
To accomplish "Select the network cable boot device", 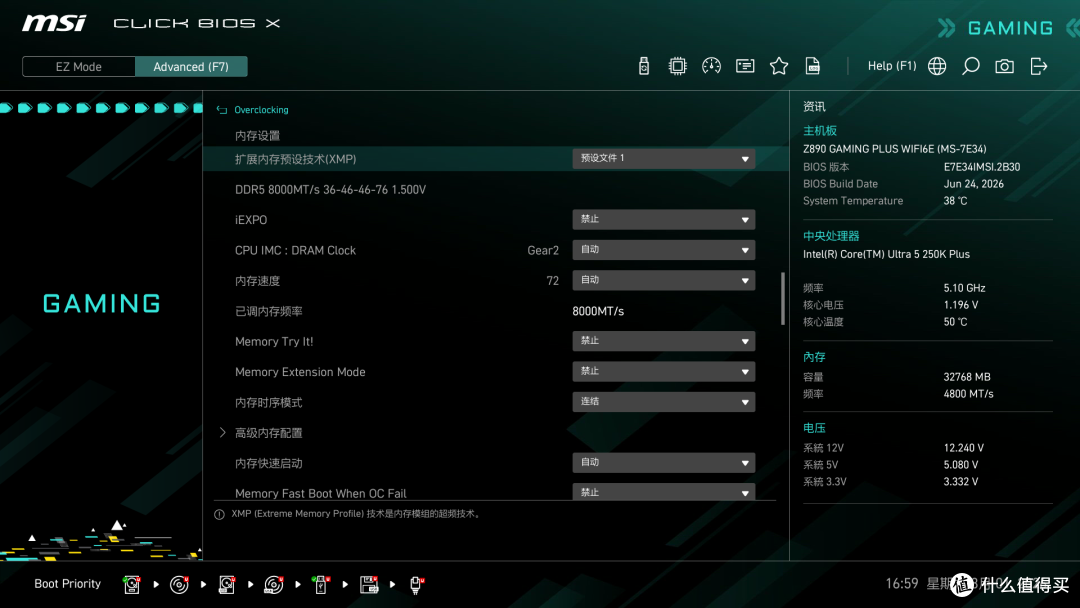I will pyautogui.click(x=416, y=585).
